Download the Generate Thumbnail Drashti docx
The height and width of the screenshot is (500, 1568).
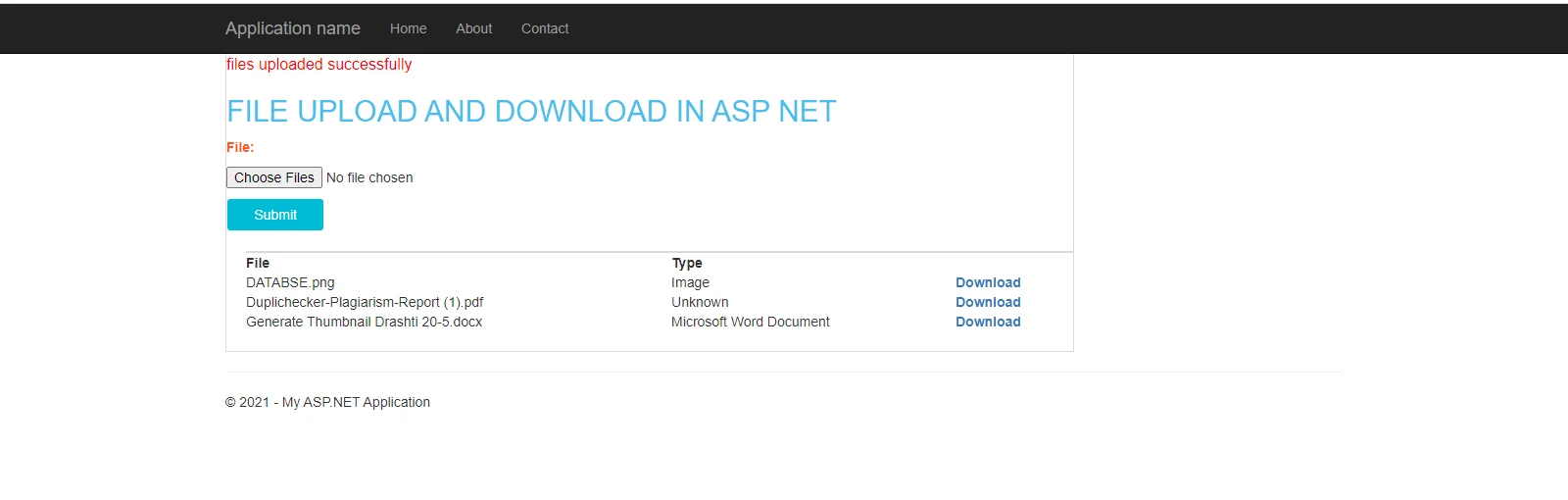988,322
